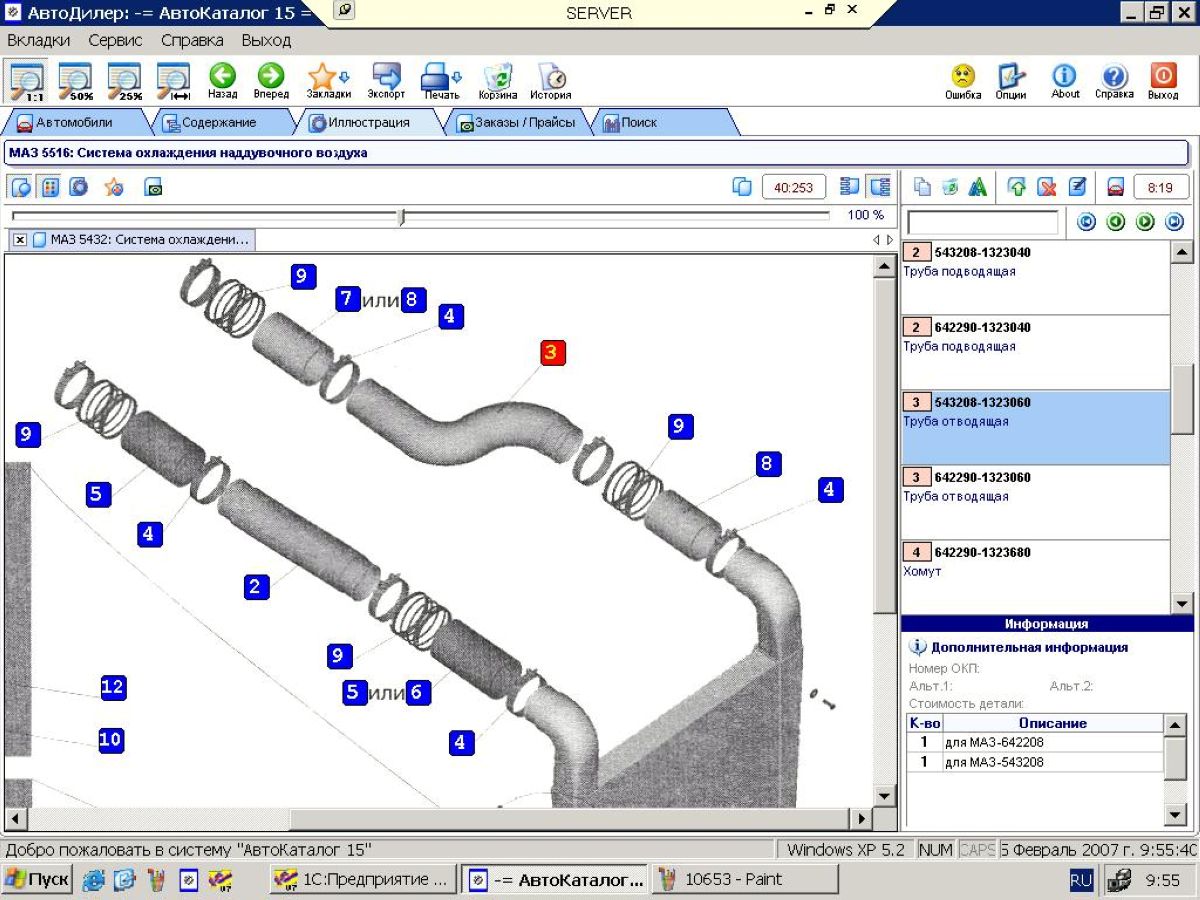Switch to the Автомобили tab
1200x900 pixels.
tap(74, 123)
